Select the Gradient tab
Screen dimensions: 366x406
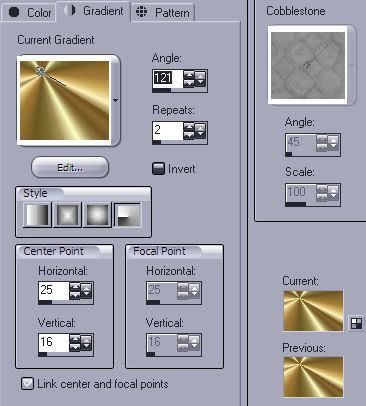tap(94, 11)
